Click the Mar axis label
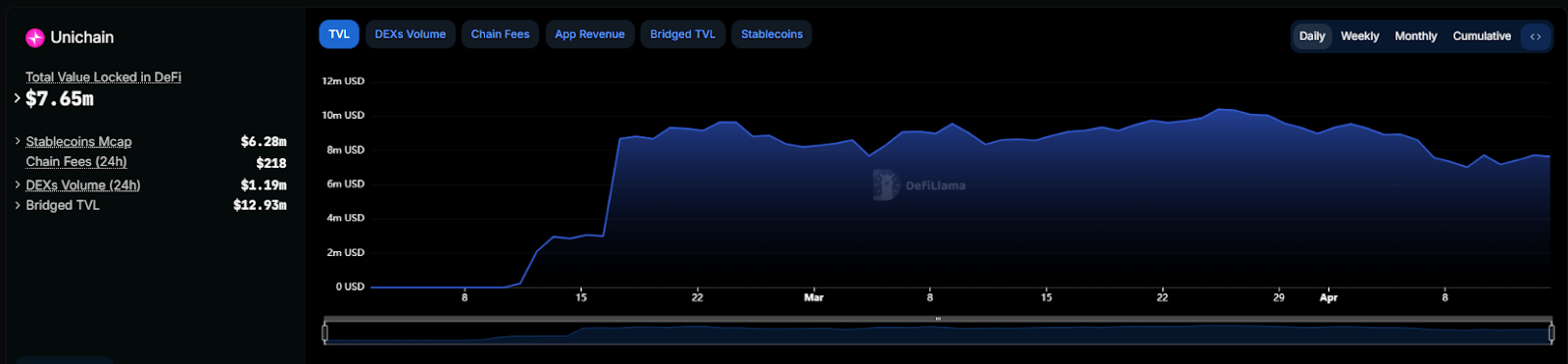 [x=813, y=297]
